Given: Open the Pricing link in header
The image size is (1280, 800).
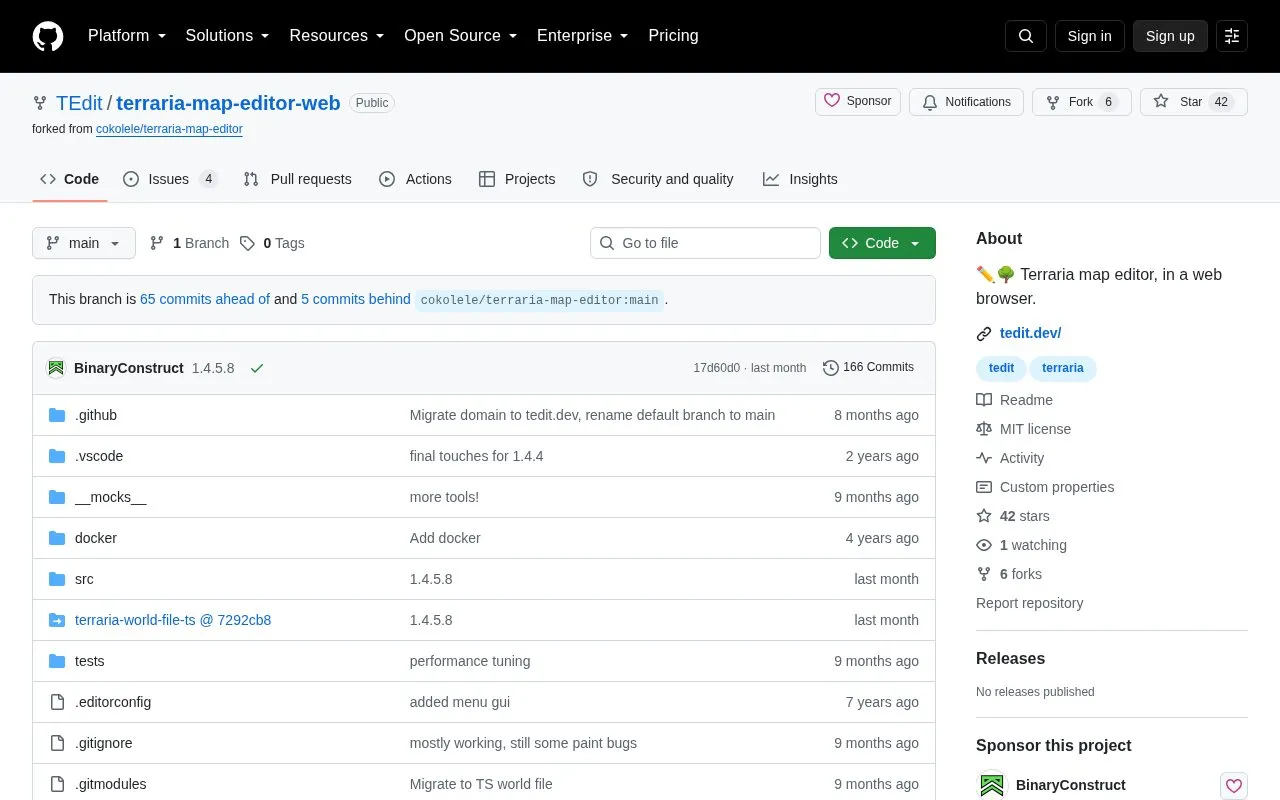Looking at the screenshot, I should click(673, 36).
